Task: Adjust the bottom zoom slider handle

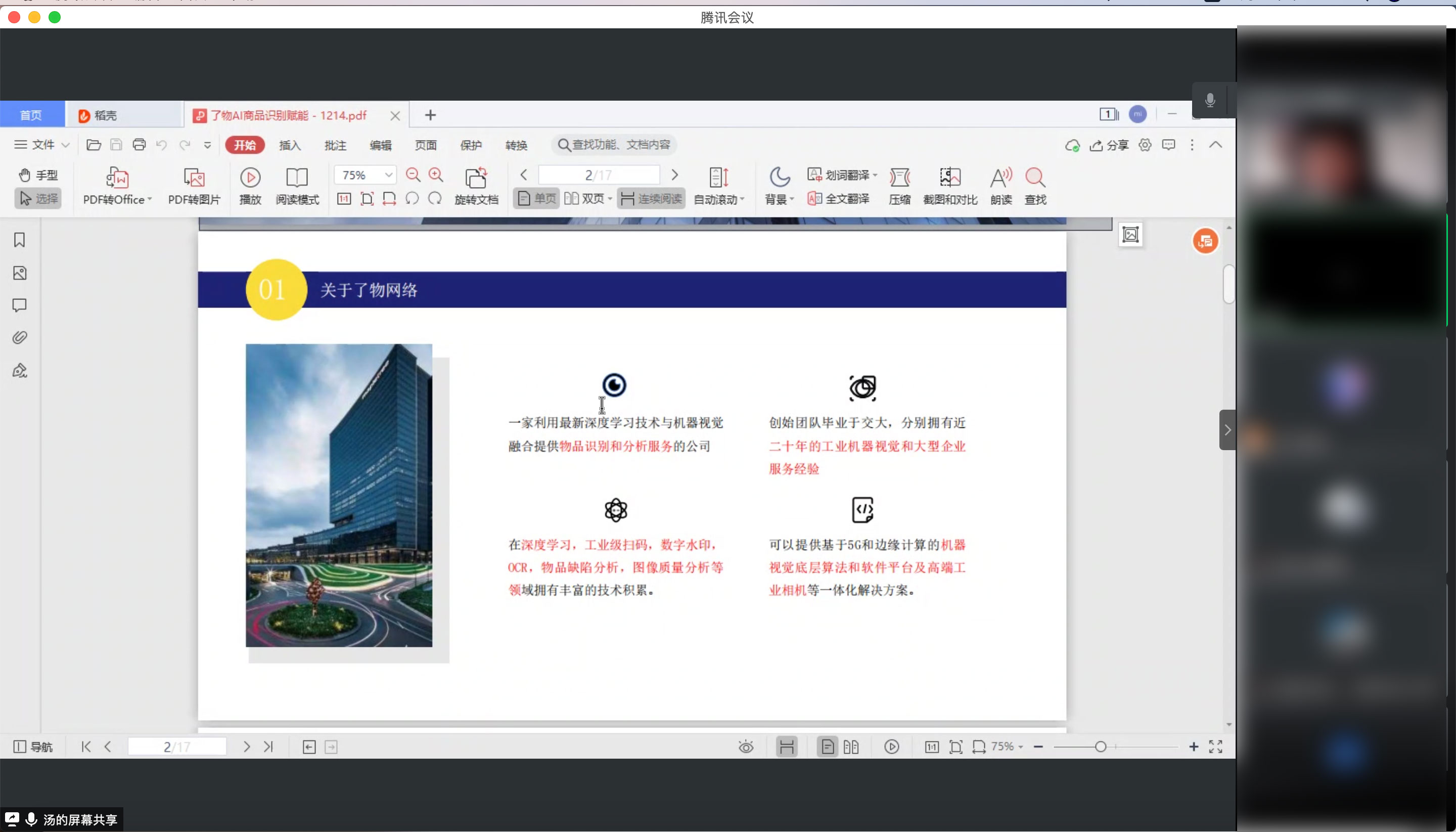Action: pyautogui.click(x=1101, y=747)
